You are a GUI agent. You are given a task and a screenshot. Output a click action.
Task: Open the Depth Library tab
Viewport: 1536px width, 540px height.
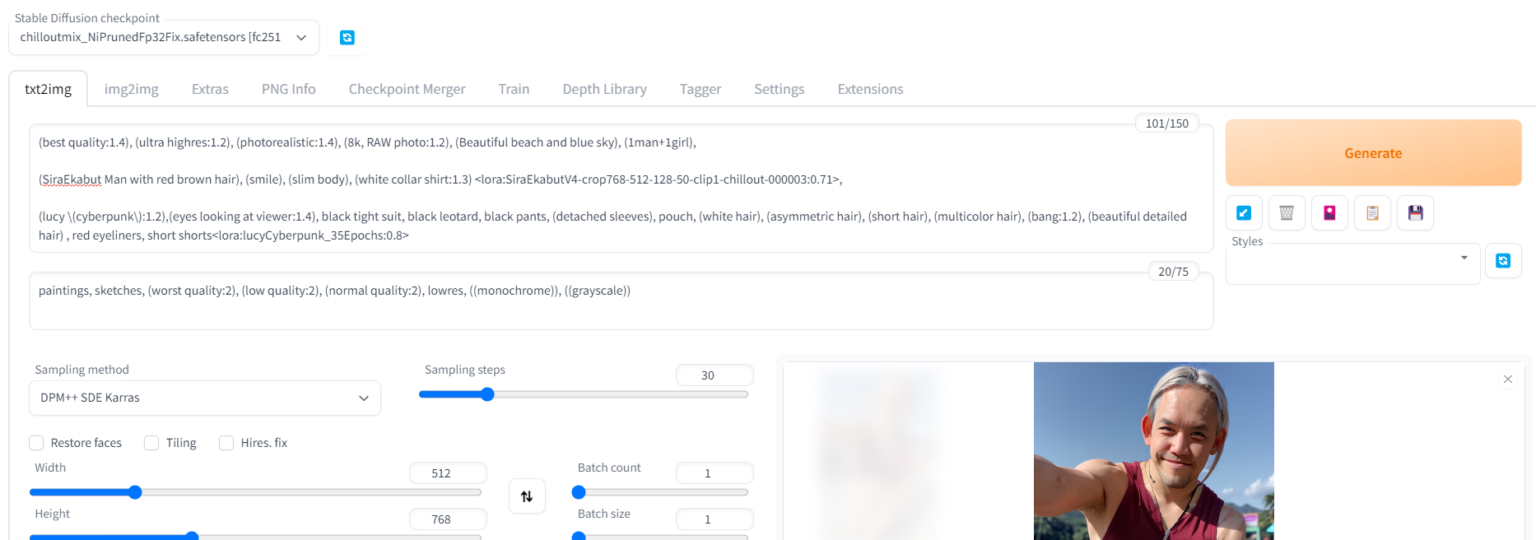coord(604,89)
